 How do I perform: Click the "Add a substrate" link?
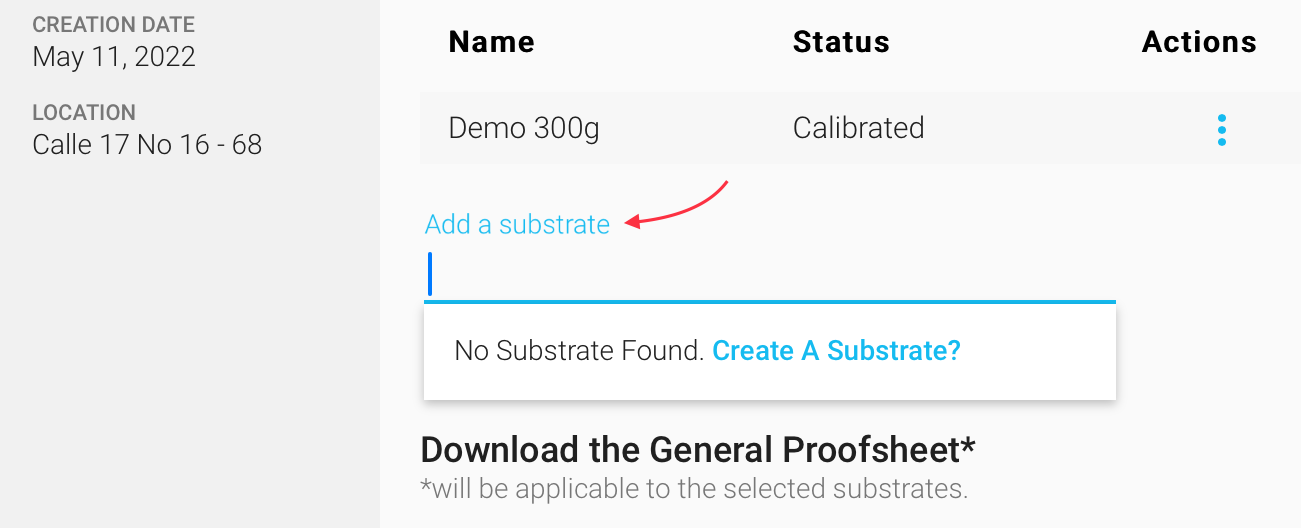[x=517, y=224]
